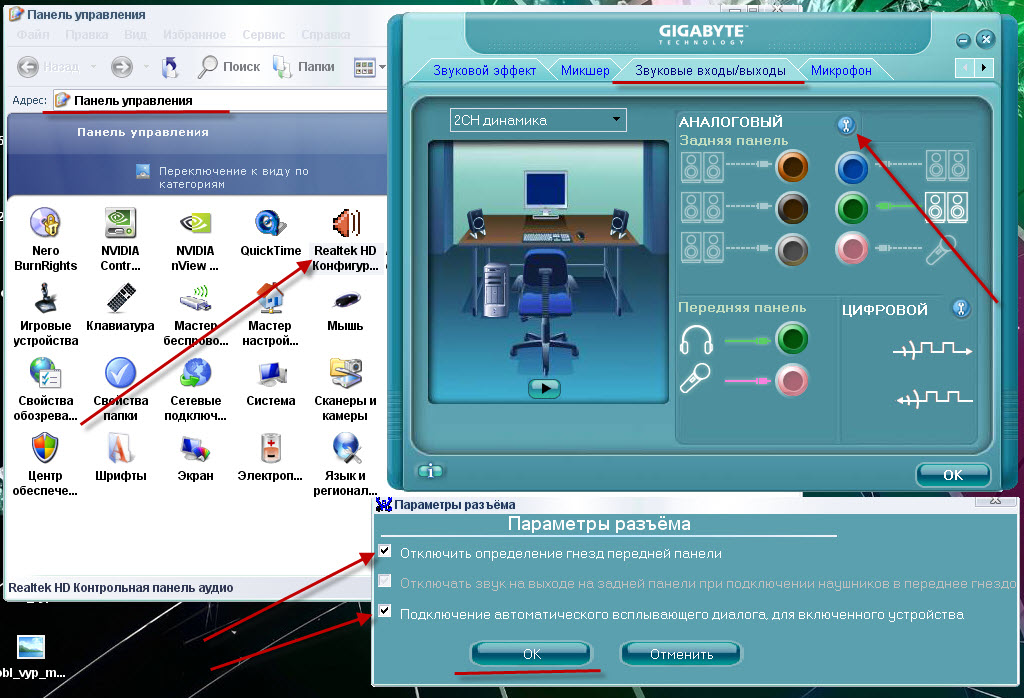Open Вид menu
The height and width of the screenshot is (698, 1024).
(x=135, y=35)
